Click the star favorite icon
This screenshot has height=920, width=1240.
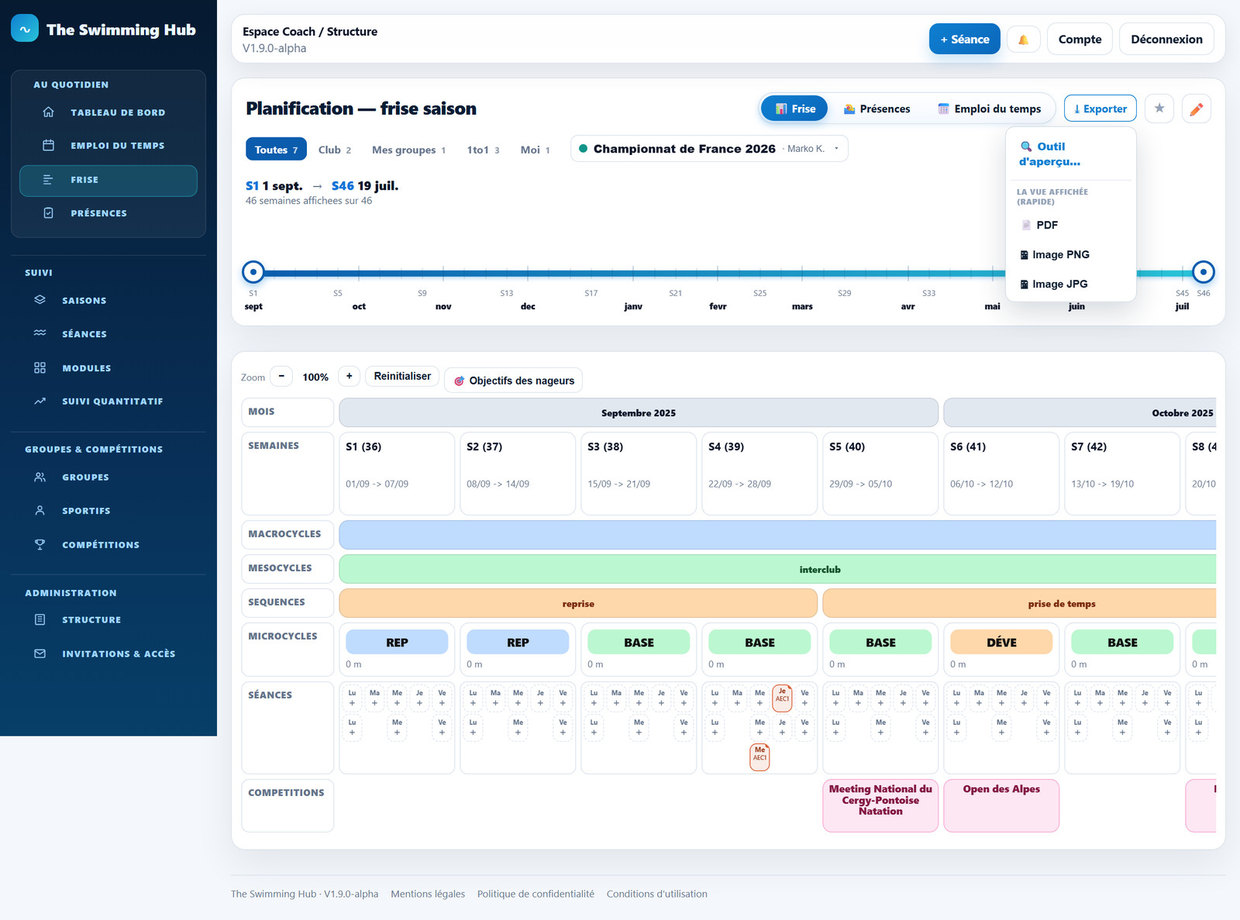point(1159,108)
